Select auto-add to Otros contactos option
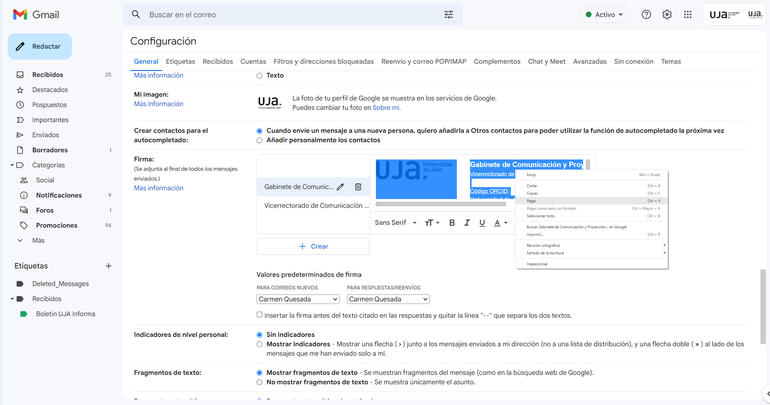Image resolution: width=770 pixels, height=405 pixels. (x=259, y=131)
